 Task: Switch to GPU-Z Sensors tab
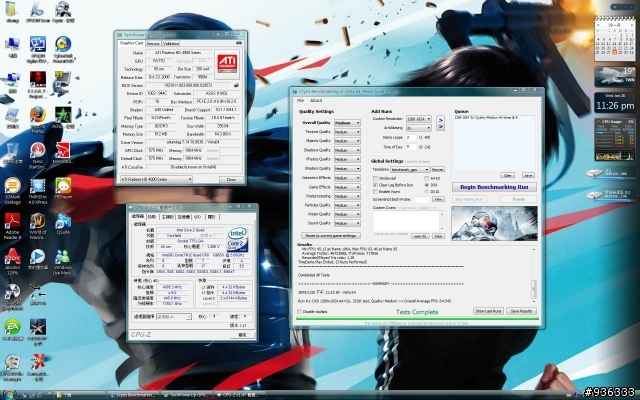coord(153,43)
